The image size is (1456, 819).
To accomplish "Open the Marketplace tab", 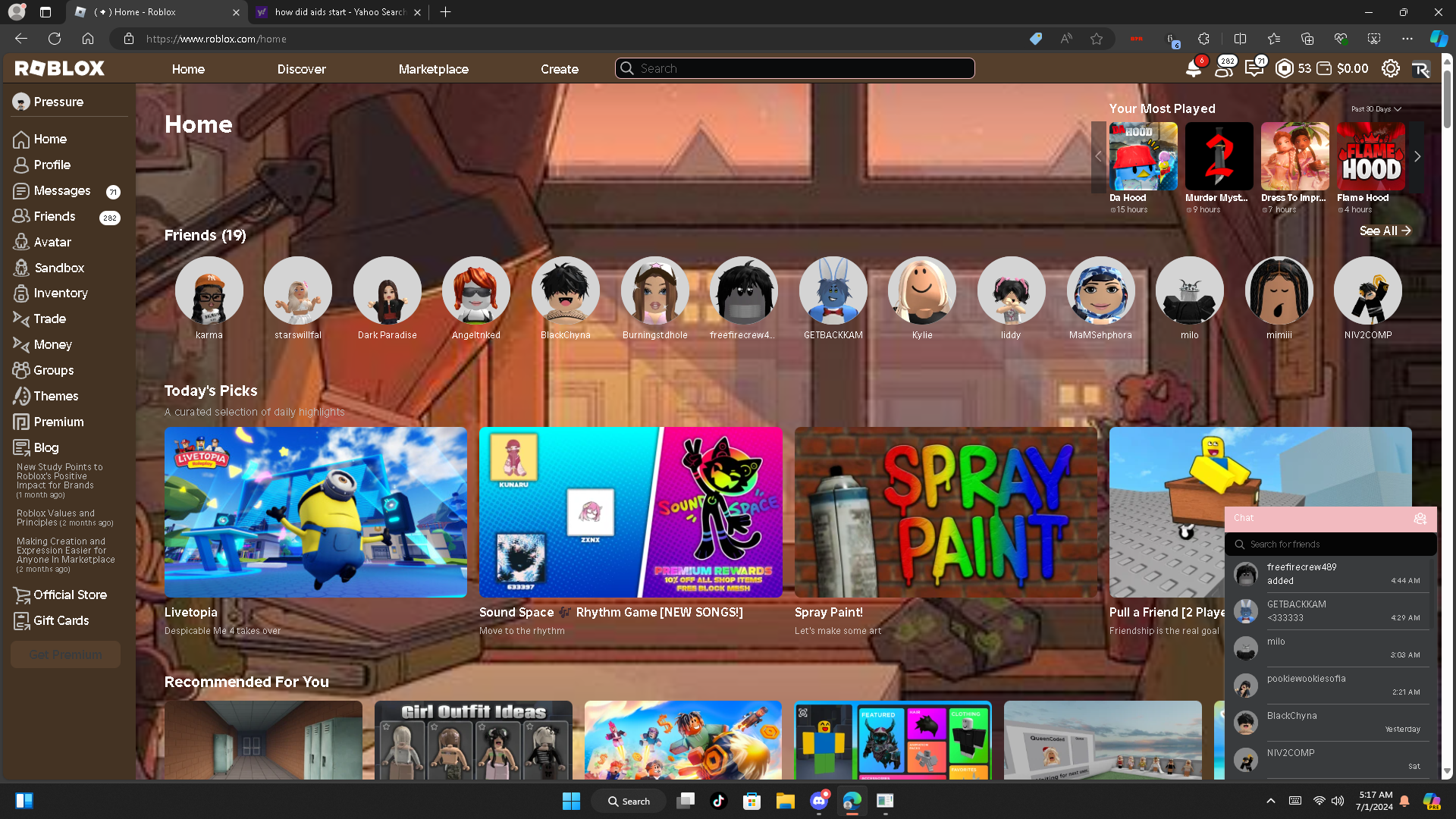I will tap(434, 69).
